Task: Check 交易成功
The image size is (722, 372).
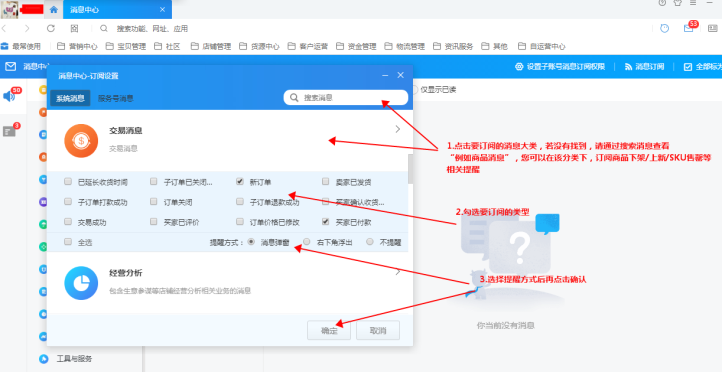Action: [x=68, y=222]
